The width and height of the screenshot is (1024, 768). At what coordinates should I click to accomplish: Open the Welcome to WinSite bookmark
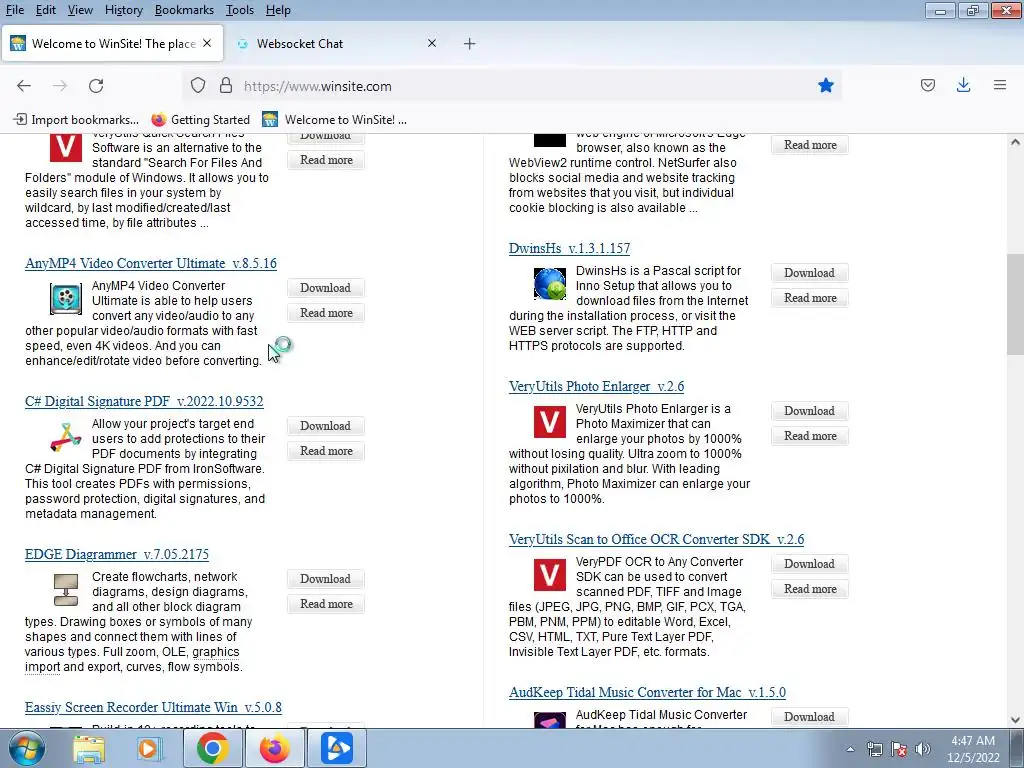tap(334, 120)
